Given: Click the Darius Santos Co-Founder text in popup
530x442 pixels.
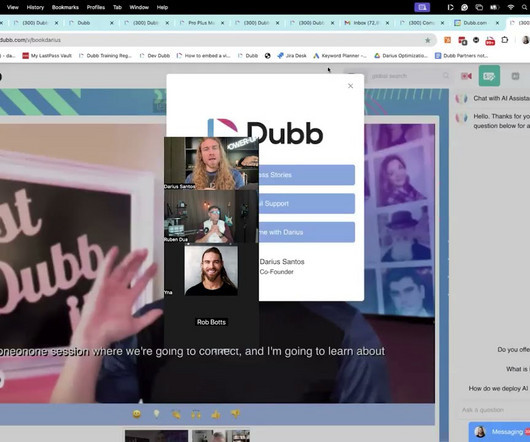Looking at the screenshot, I should tap(282, 267).
